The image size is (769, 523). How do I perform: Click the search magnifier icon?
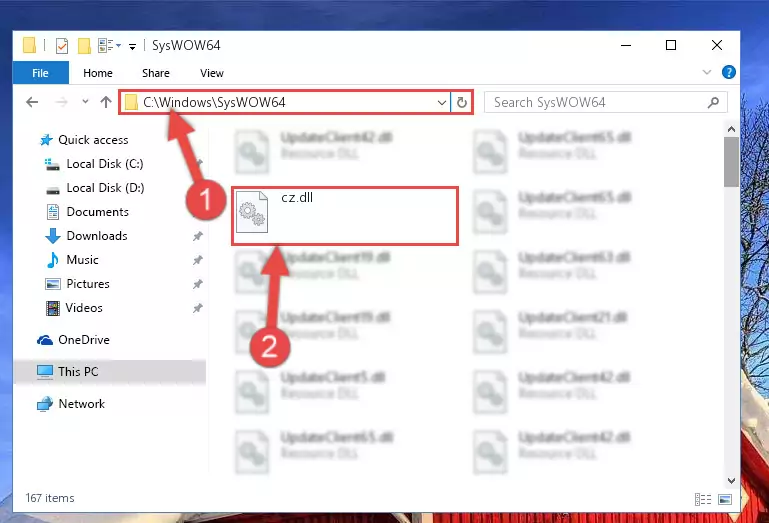[x=713, y=102]
